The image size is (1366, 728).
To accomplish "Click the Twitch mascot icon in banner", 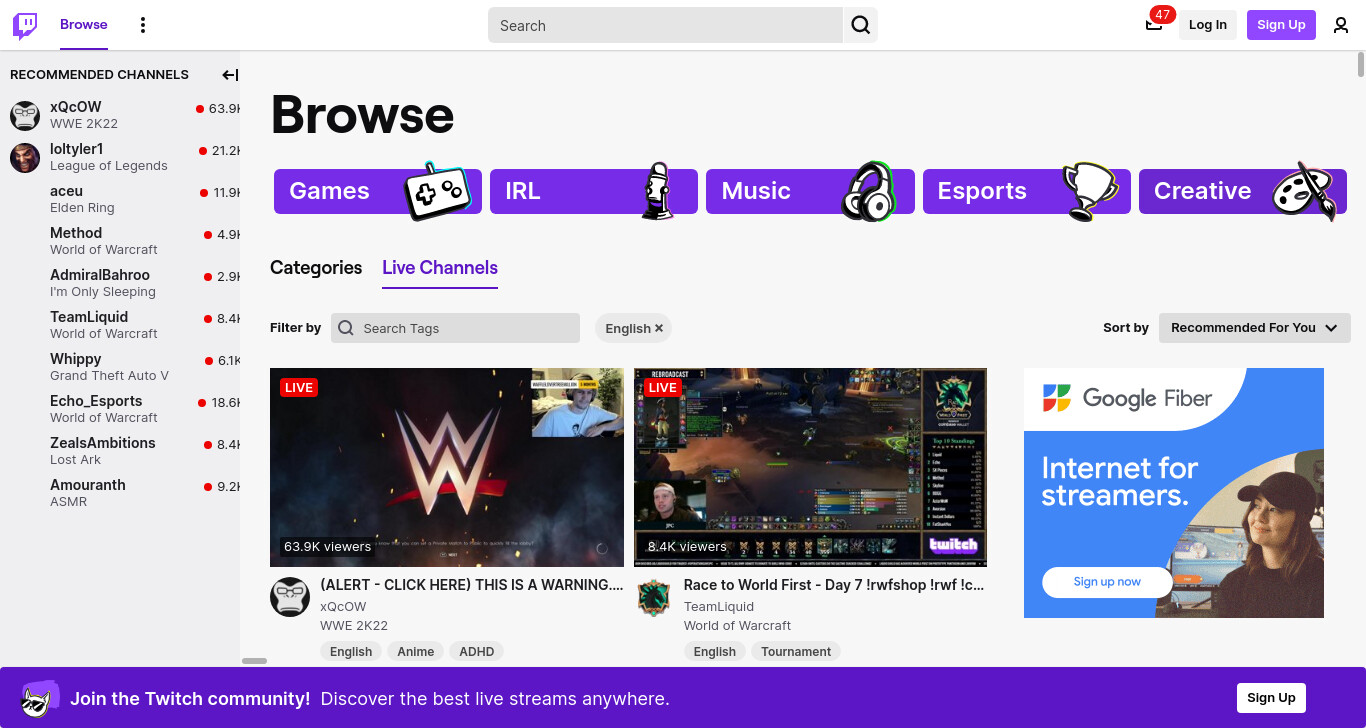I will pos(40,698).
